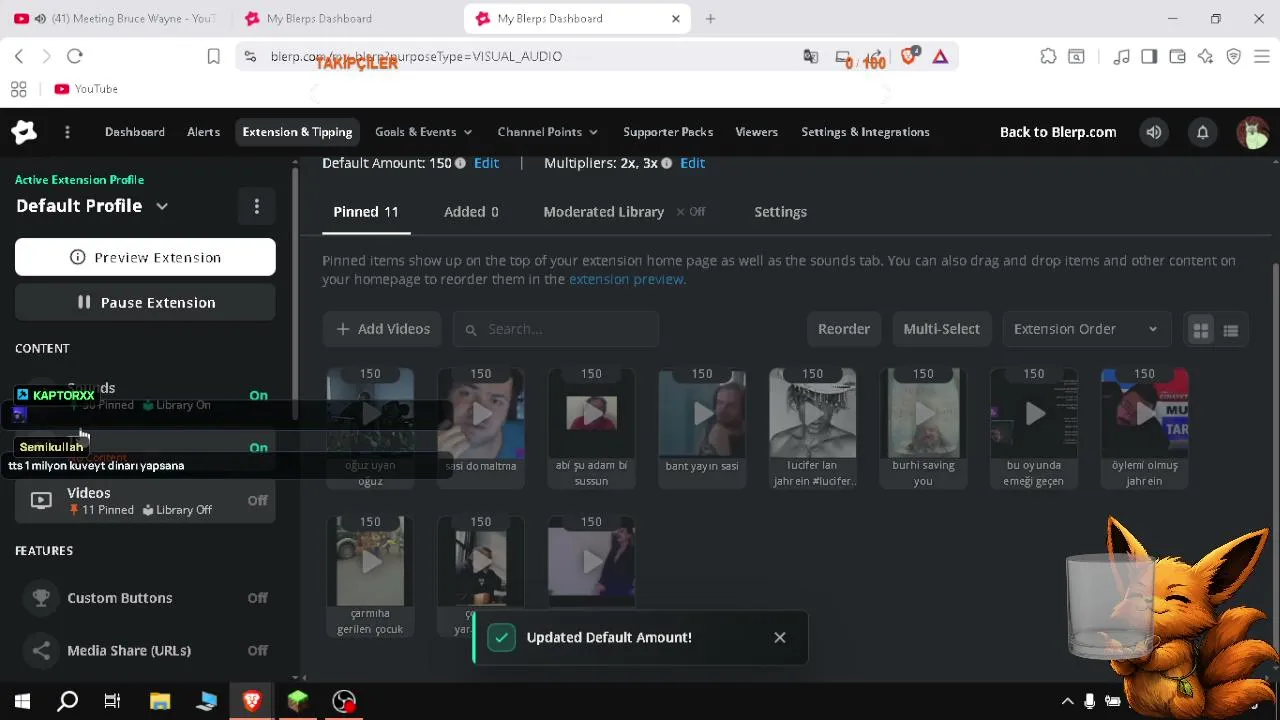Follow the extension preview link

pyautogui.click(x=626, y=279)
